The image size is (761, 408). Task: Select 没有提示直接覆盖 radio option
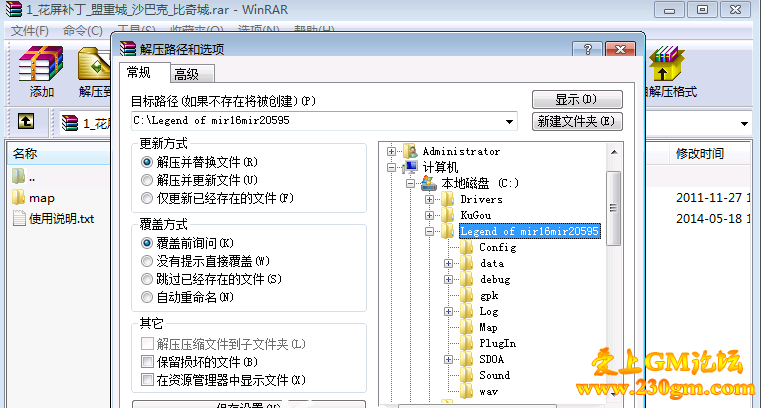coord(147,261)
